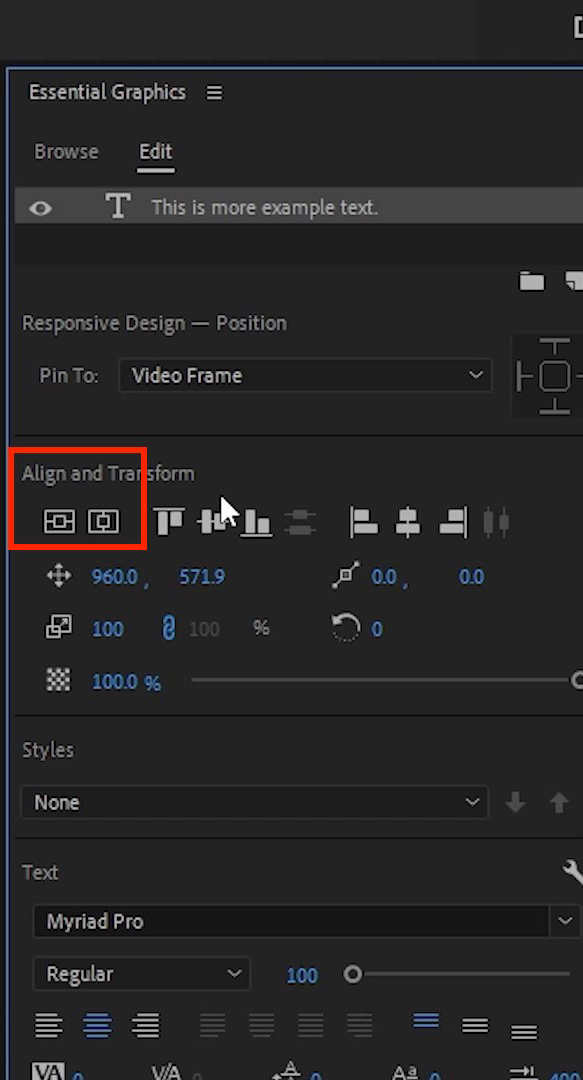
Task: Bottom align the text vertically
Action: (x=524, y=1031)
